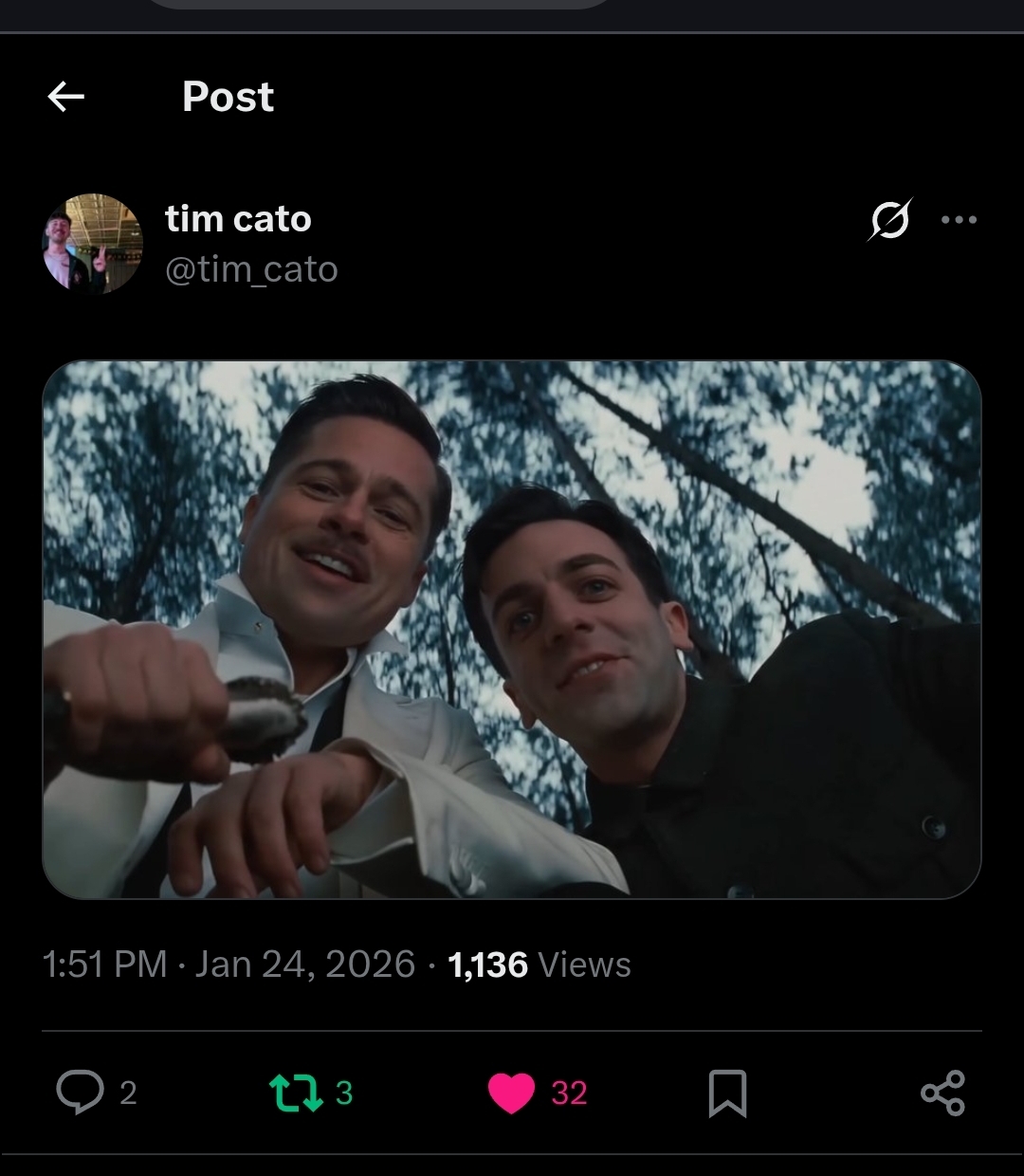Open the share options icon
Image resolution: width=1024 pixels, height=1176 pixels.
pyautogui.click(x=942, y=1093)
